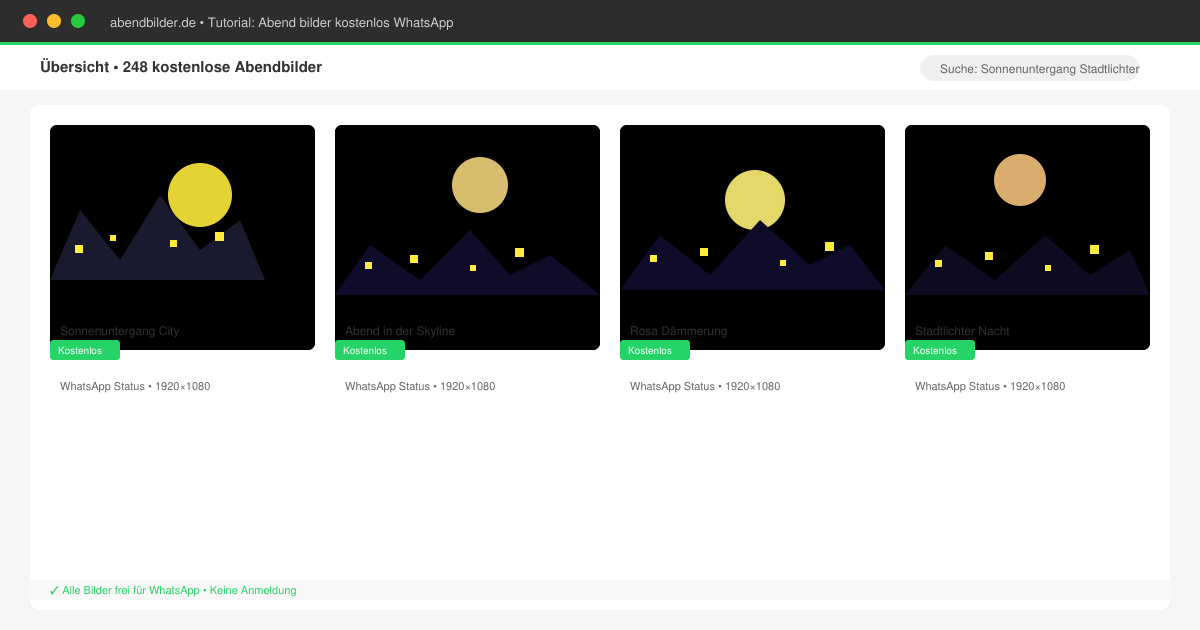Click Kostenlos badge on Sonnenuntergang City

[x=85, y=350]
